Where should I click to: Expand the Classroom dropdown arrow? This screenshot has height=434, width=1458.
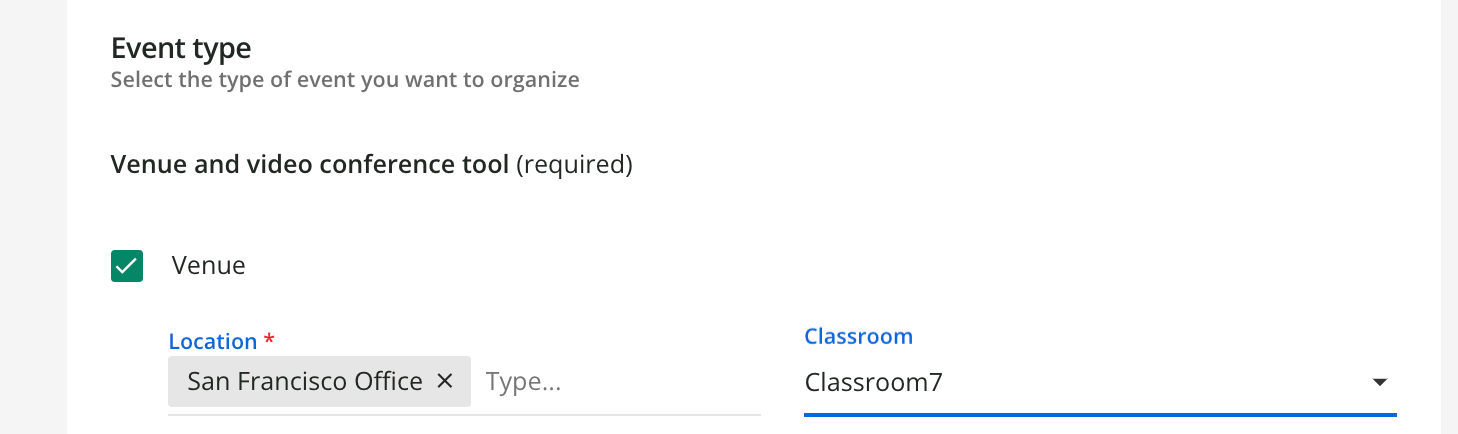coord(1379,382)
